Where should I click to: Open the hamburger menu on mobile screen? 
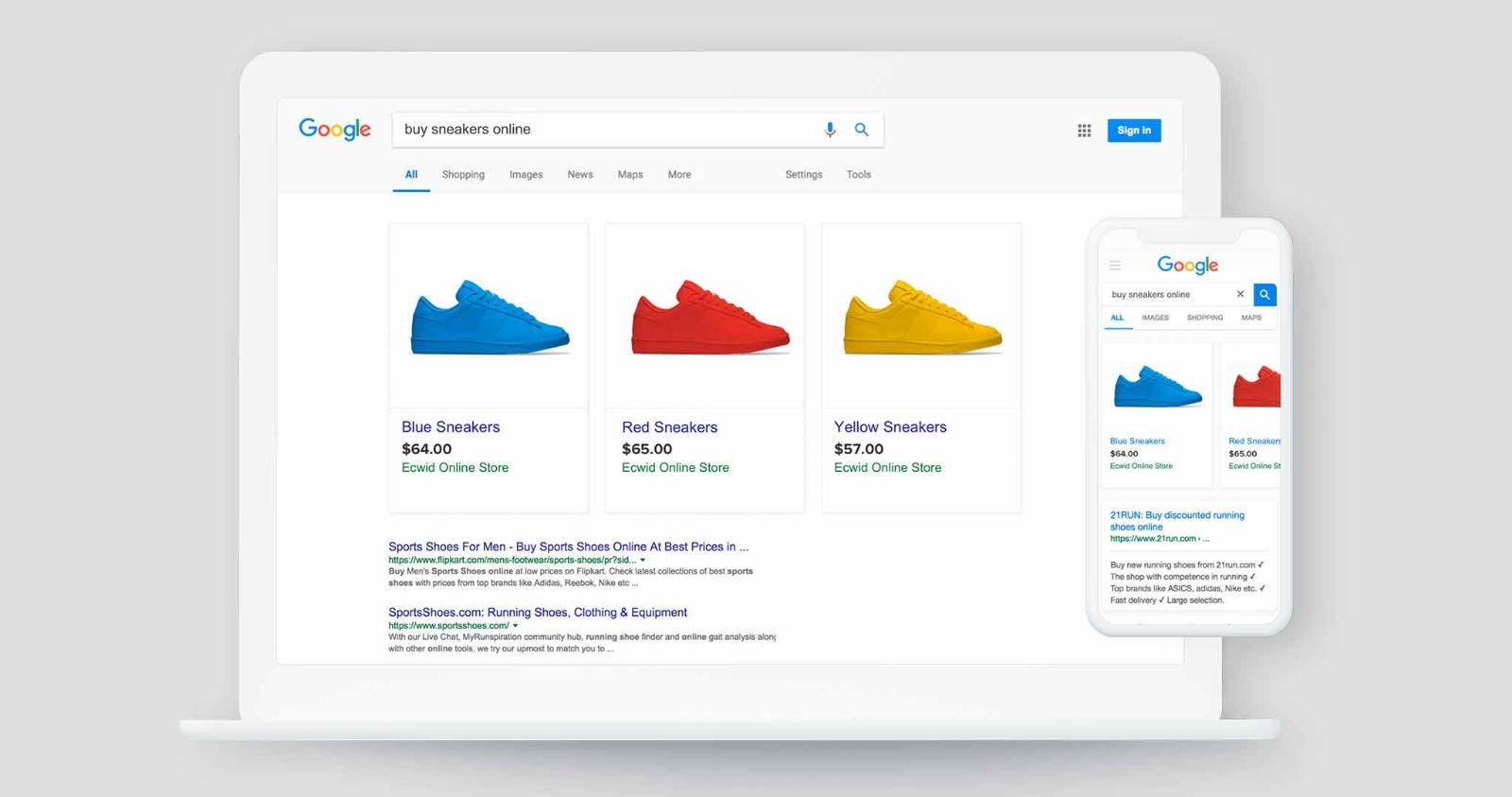pyautogui.click(x=1115, y=266)
